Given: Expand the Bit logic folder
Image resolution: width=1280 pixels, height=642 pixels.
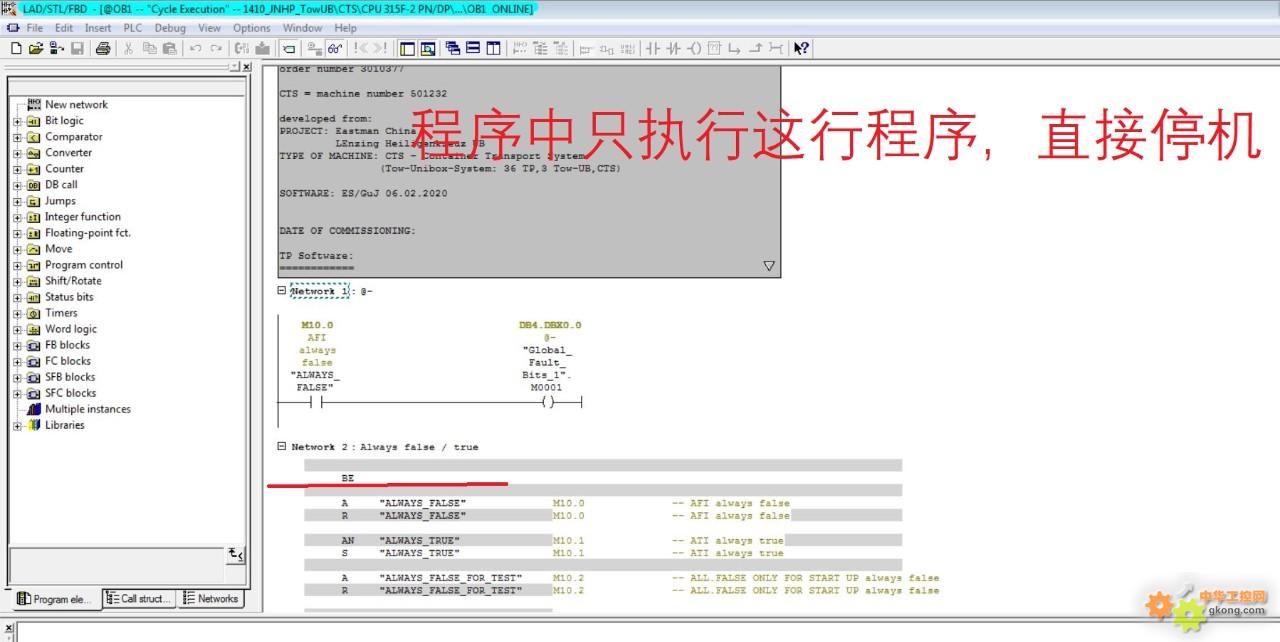Looking at the screenshot, I should click(x=17, y=121).
